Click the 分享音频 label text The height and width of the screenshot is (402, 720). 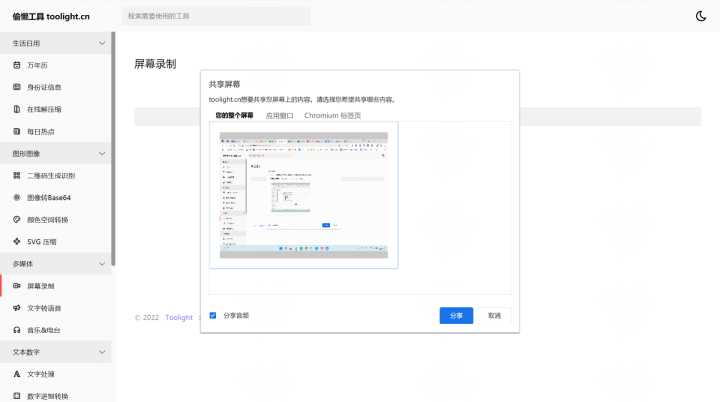[236, 316]
